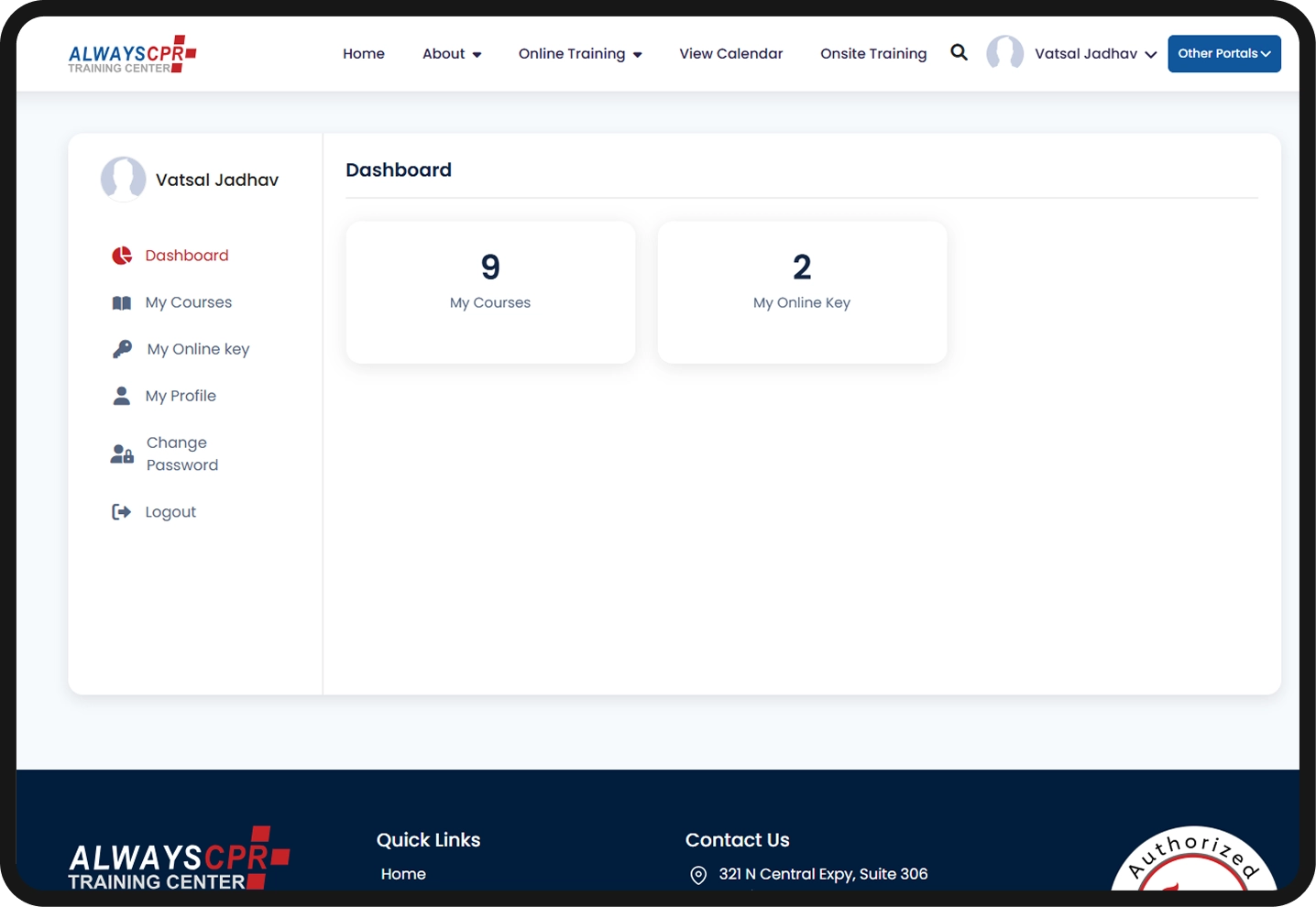1316x907 pixels.
Task: Open the 2 My Online Key card
Action: tap(802, 292)
